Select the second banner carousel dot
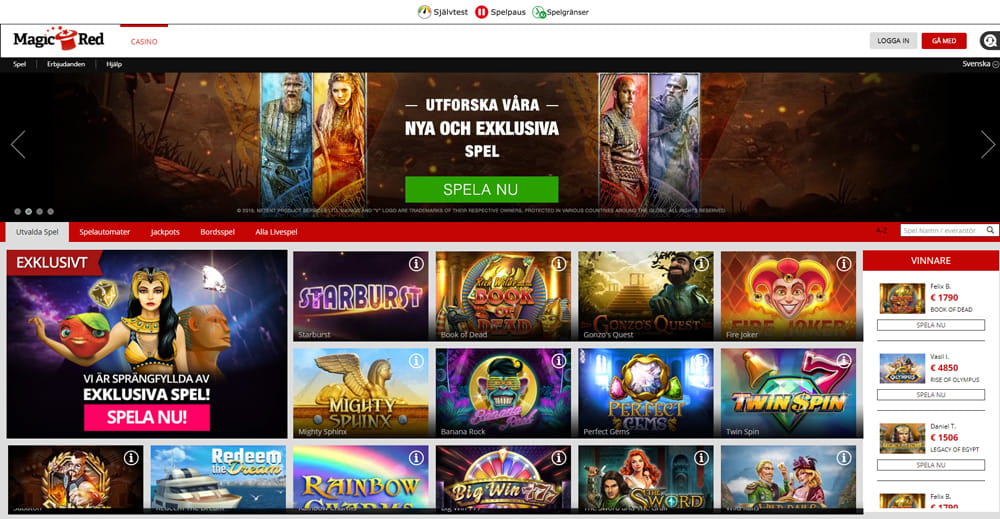The height and width of the screenshot is (519, 1000). tap(28, 211)
